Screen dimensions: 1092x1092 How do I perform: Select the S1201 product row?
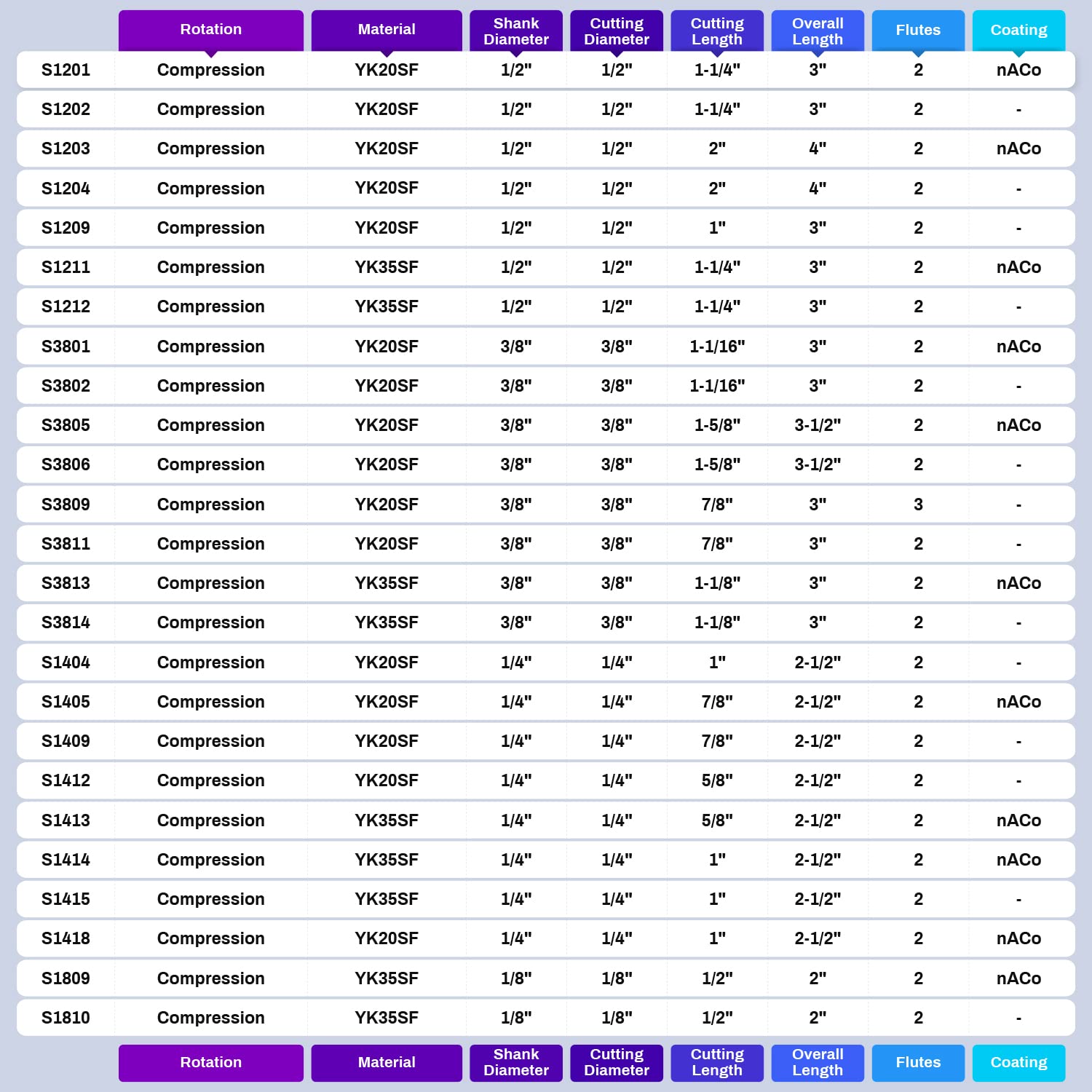click(546, 70)
